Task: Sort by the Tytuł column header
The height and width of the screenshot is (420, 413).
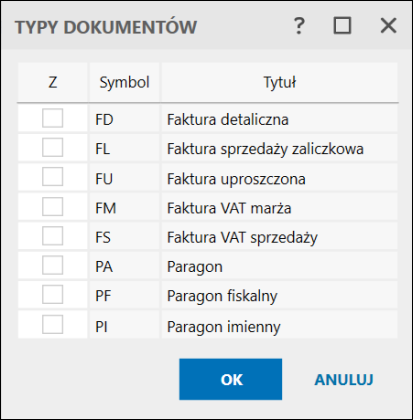Action: (x=280, y=82)
